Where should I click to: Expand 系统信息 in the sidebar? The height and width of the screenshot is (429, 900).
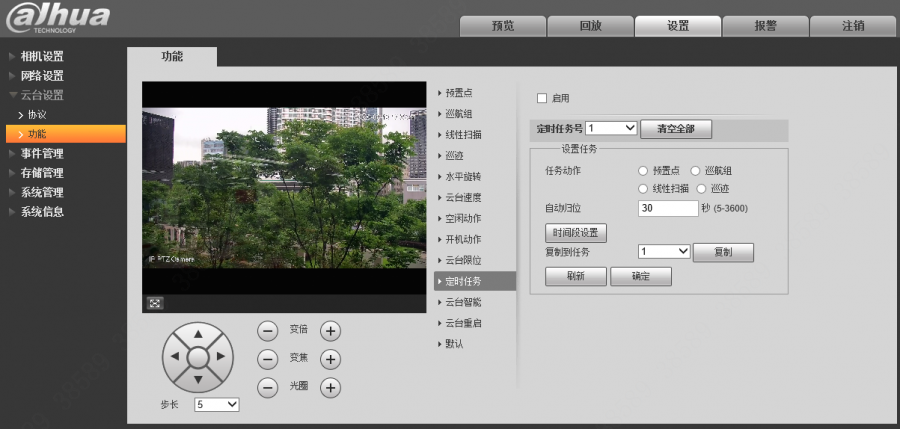coord(42,212)
